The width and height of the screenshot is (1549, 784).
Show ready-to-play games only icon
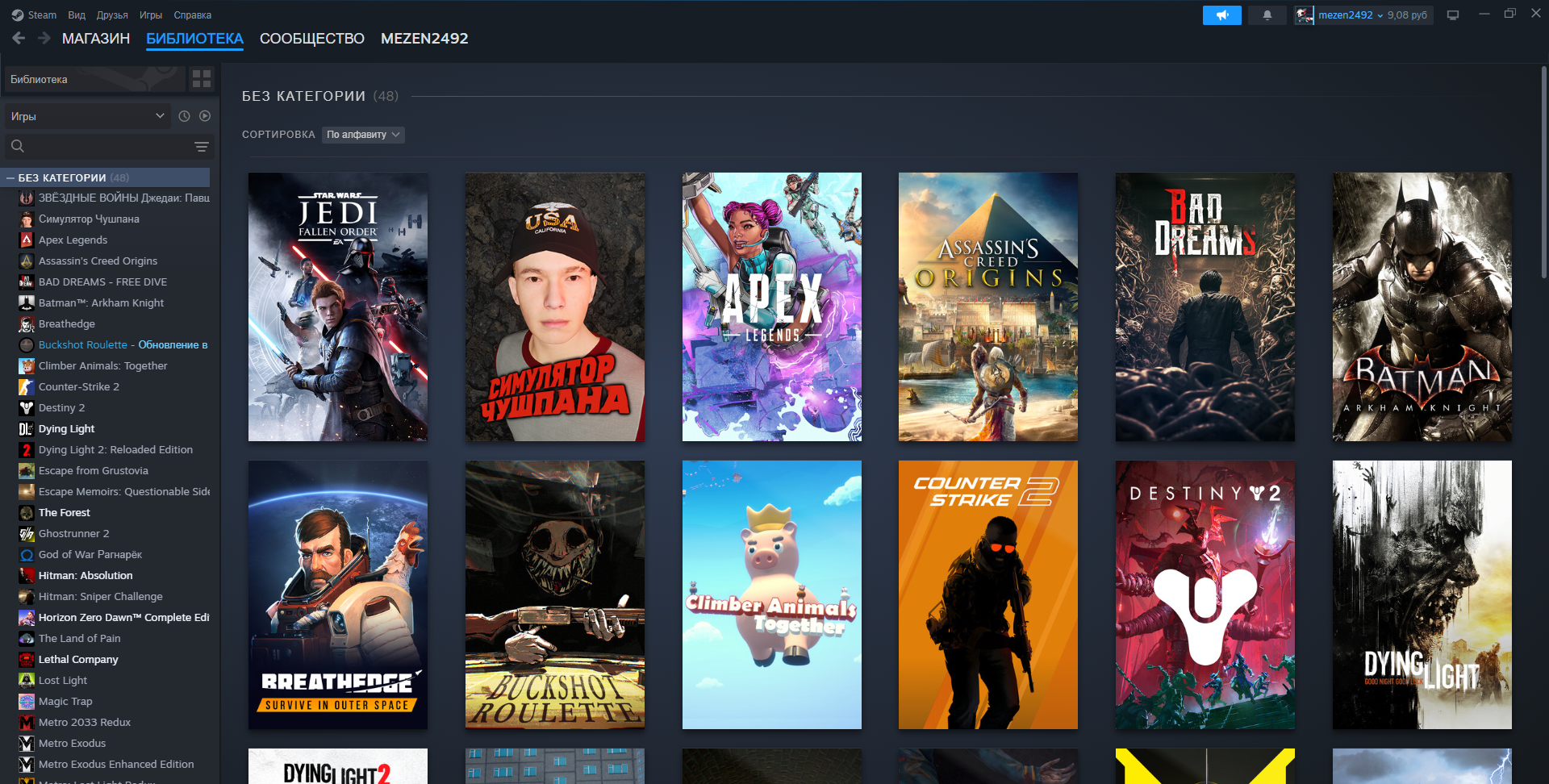pyautogui.click(x=205, y=116)
